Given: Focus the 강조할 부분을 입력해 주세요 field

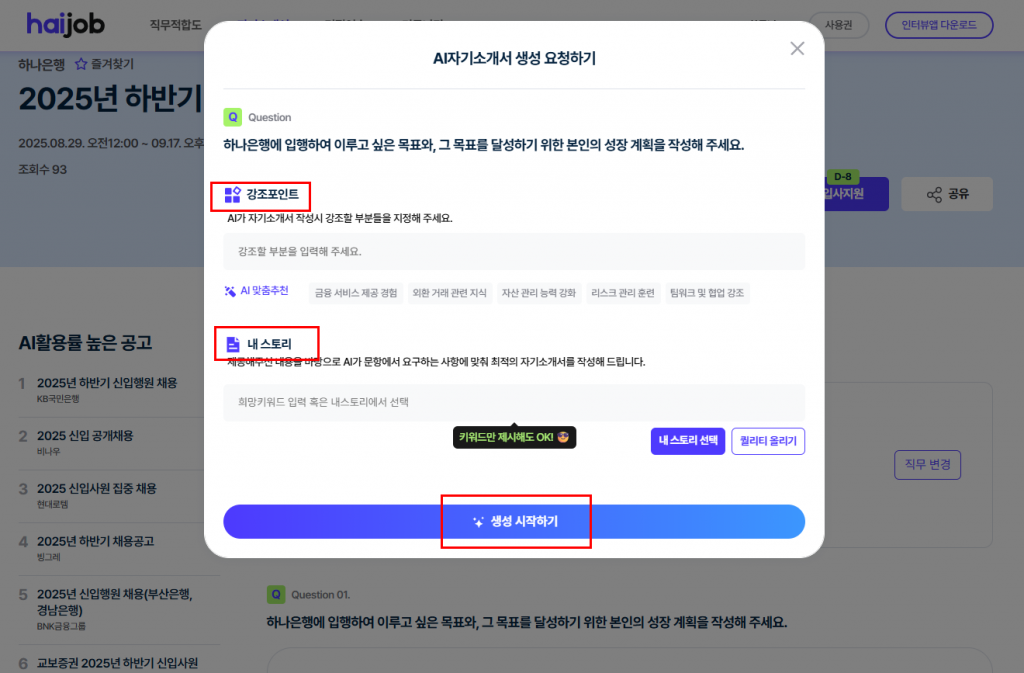Looking at the screenshot, I should click(x=514, y=252).
